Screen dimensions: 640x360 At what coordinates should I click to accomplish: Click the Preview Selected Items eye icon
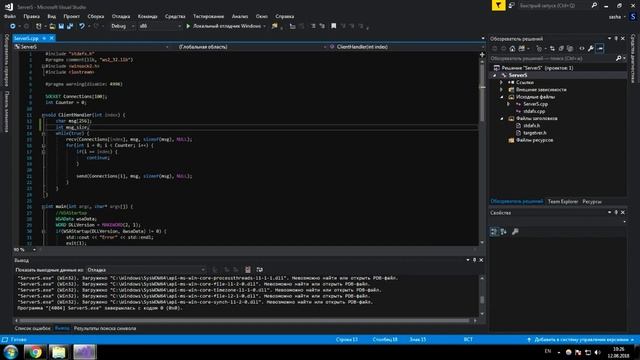pos(582,49)
